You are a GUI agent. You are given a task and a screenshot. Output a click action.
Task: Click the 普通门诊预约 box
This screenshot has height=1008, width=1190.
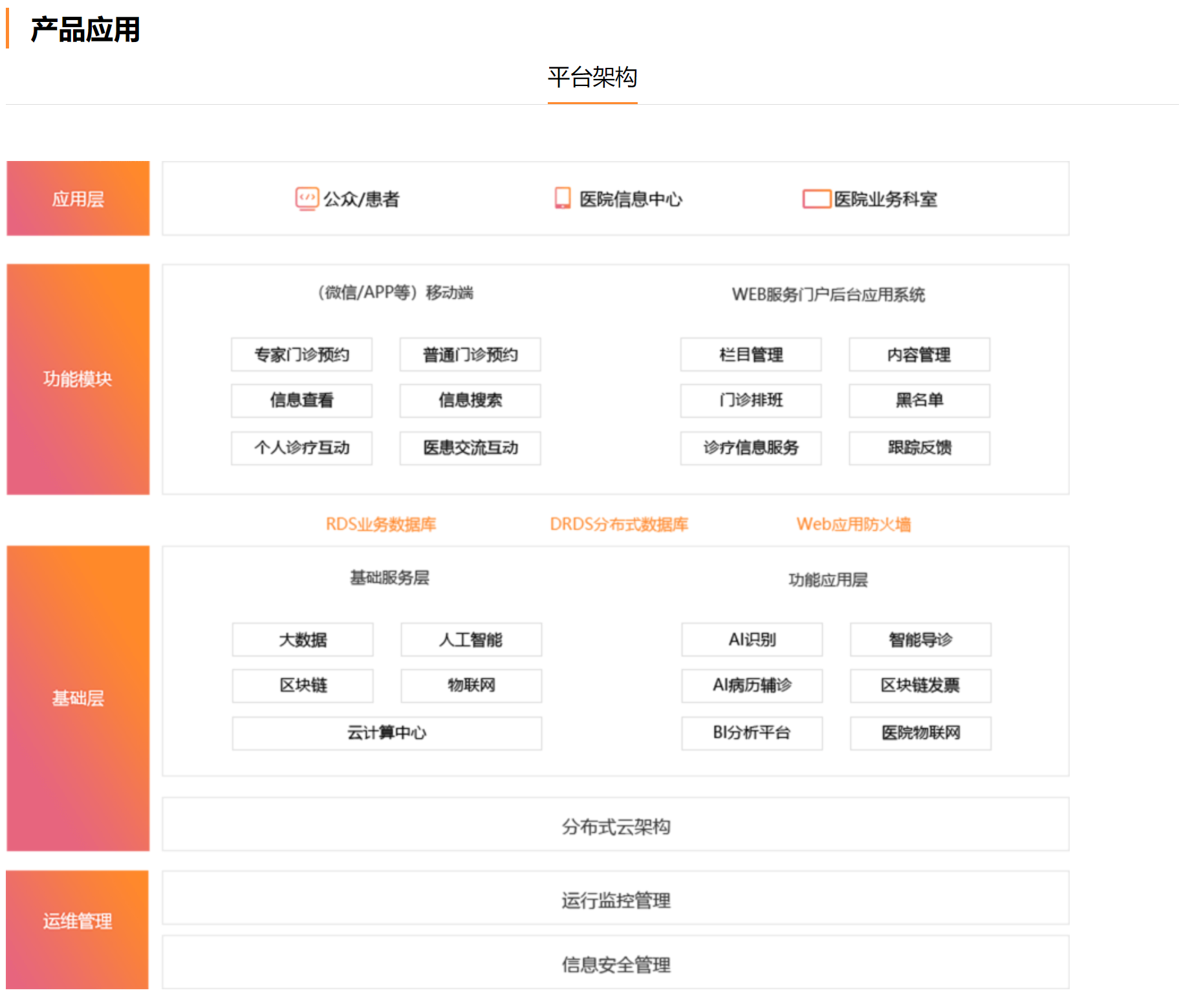(470, 355)
